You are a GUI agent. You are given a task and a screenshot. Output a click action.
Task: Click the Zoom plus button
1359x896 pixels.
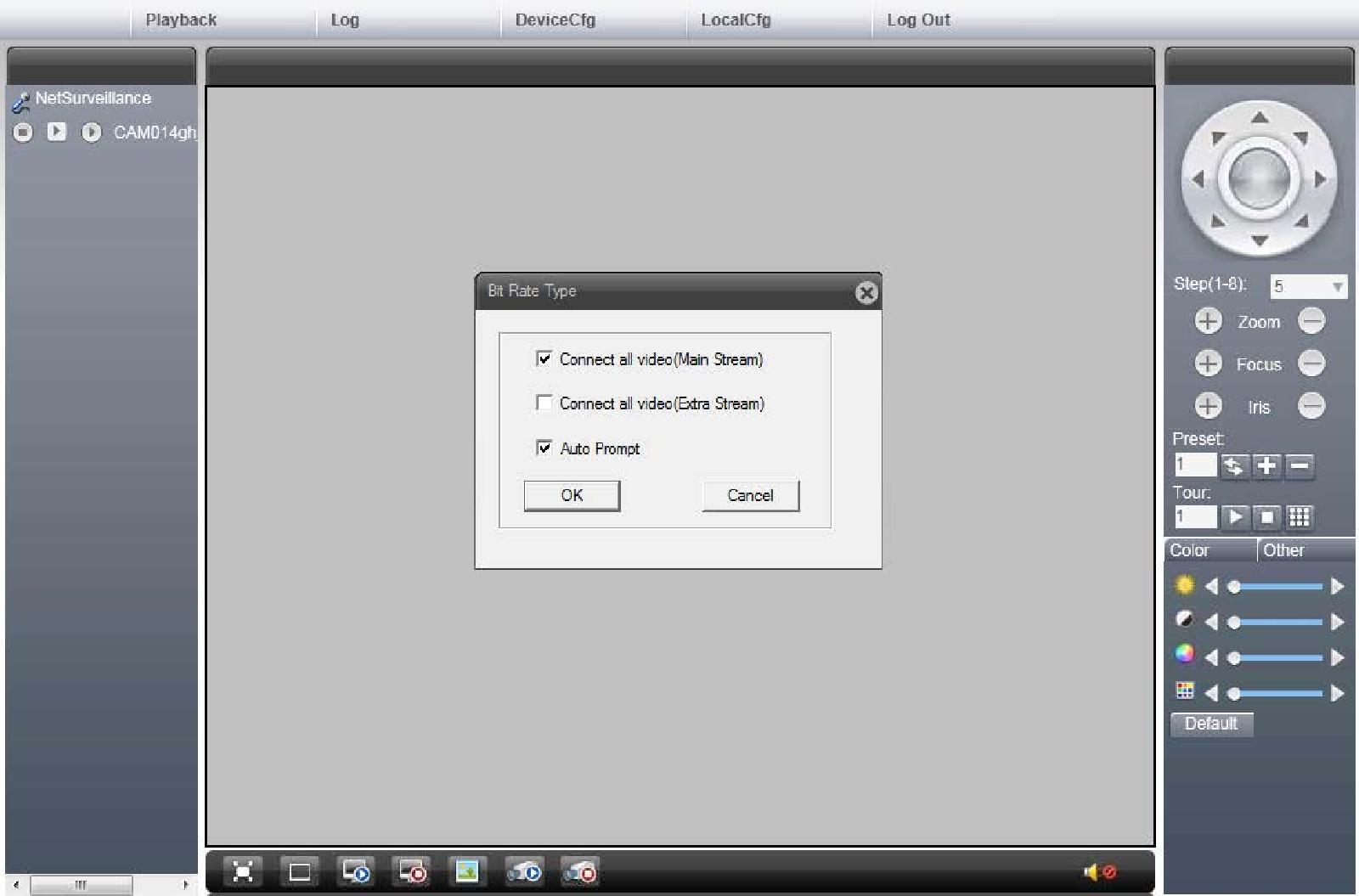click(1208, 321)
